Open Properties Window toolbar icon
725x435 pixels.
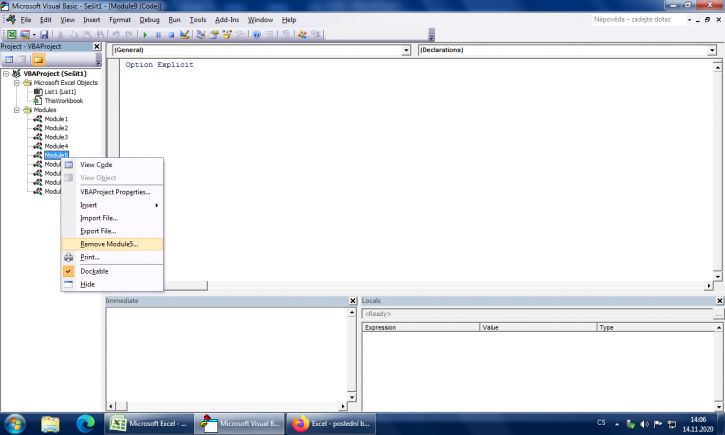click(x=214, y=34)
